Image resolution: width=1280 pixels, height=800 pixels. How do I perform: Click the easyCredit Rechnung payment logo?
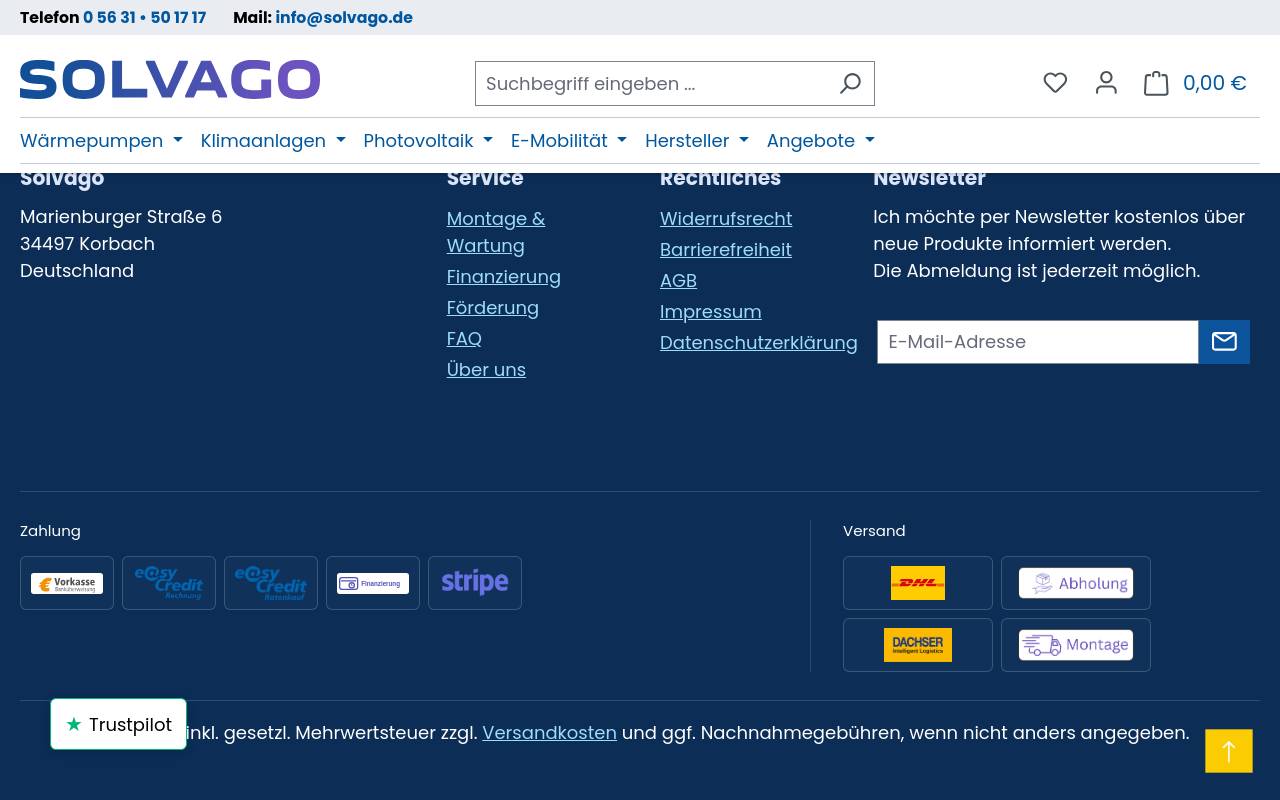[x=169, y=583]
